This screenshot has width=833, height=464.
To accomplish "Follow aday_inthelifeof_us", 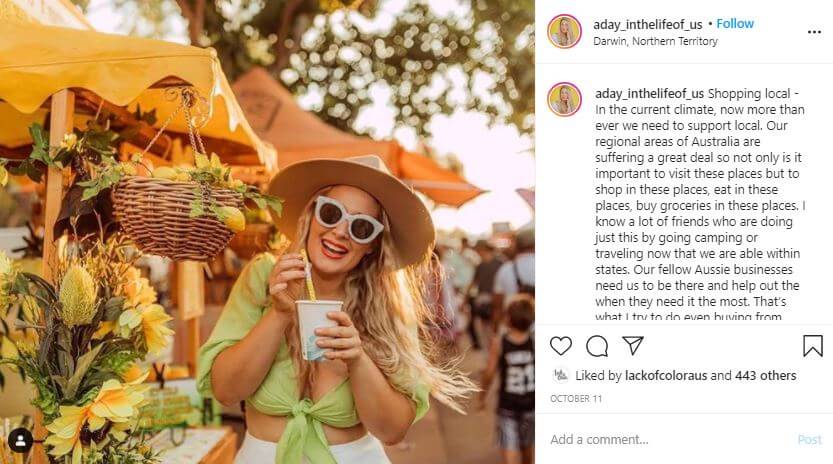I will (x=735, y=23).
